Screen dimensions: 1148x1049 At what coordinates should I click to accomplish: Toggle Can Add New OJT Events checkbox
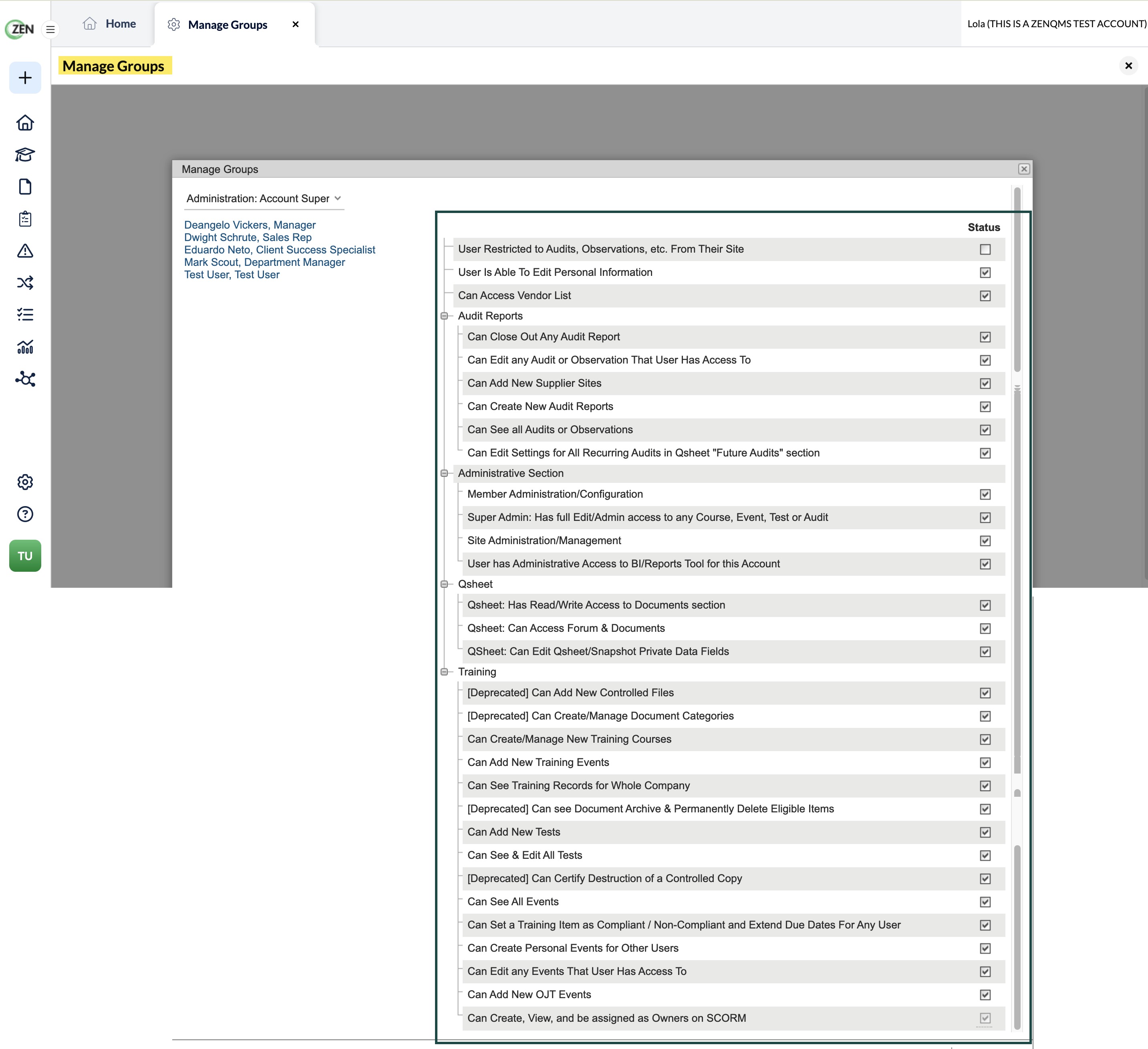(985, 995)
